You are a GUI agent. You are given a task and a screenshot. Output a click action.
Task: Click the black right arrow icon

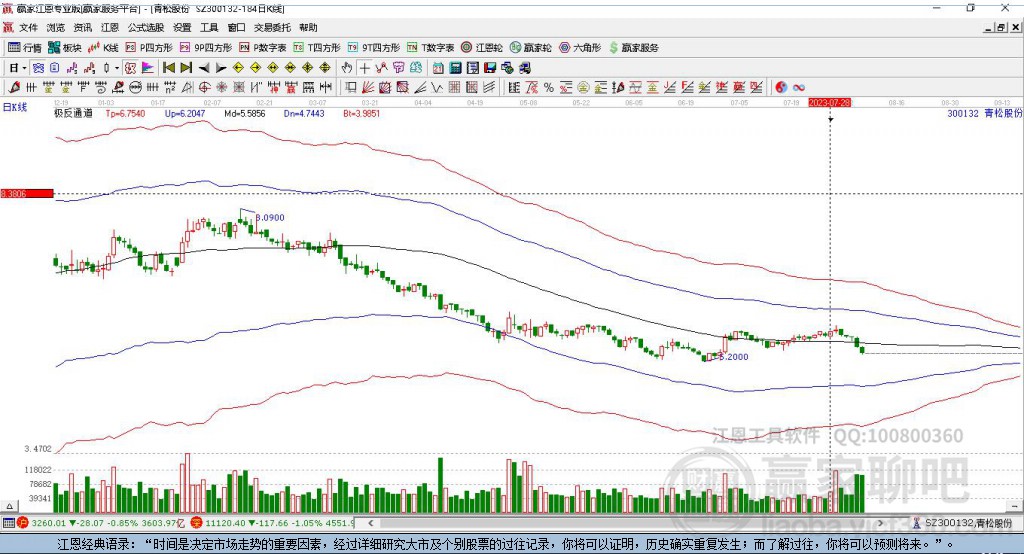click(221, 68)
